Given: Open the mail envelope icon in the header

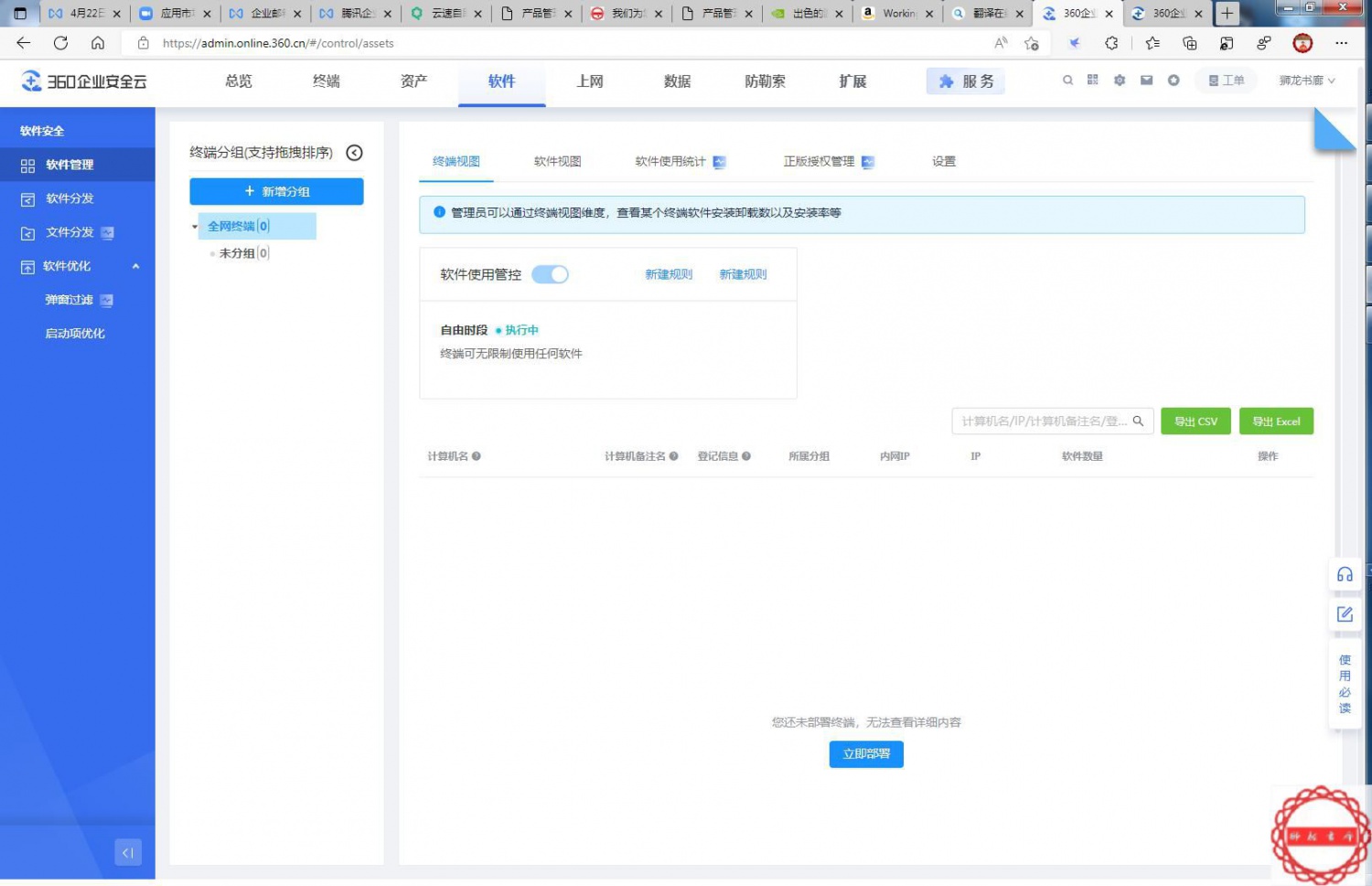Looking at the screenshot, I should click(1146, 80).
